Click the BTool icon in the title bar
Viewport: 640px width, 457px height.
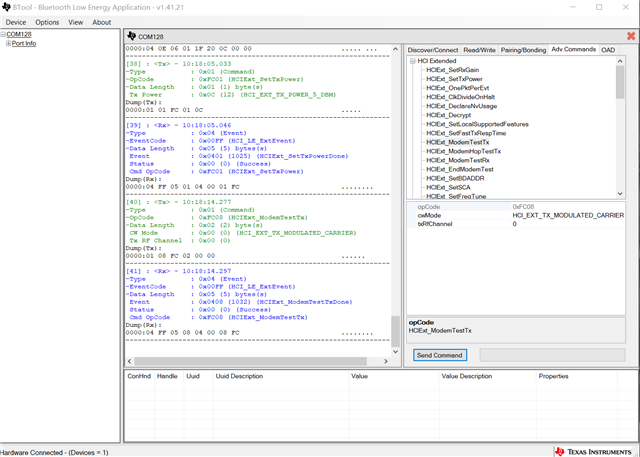(x=8, y=6)
